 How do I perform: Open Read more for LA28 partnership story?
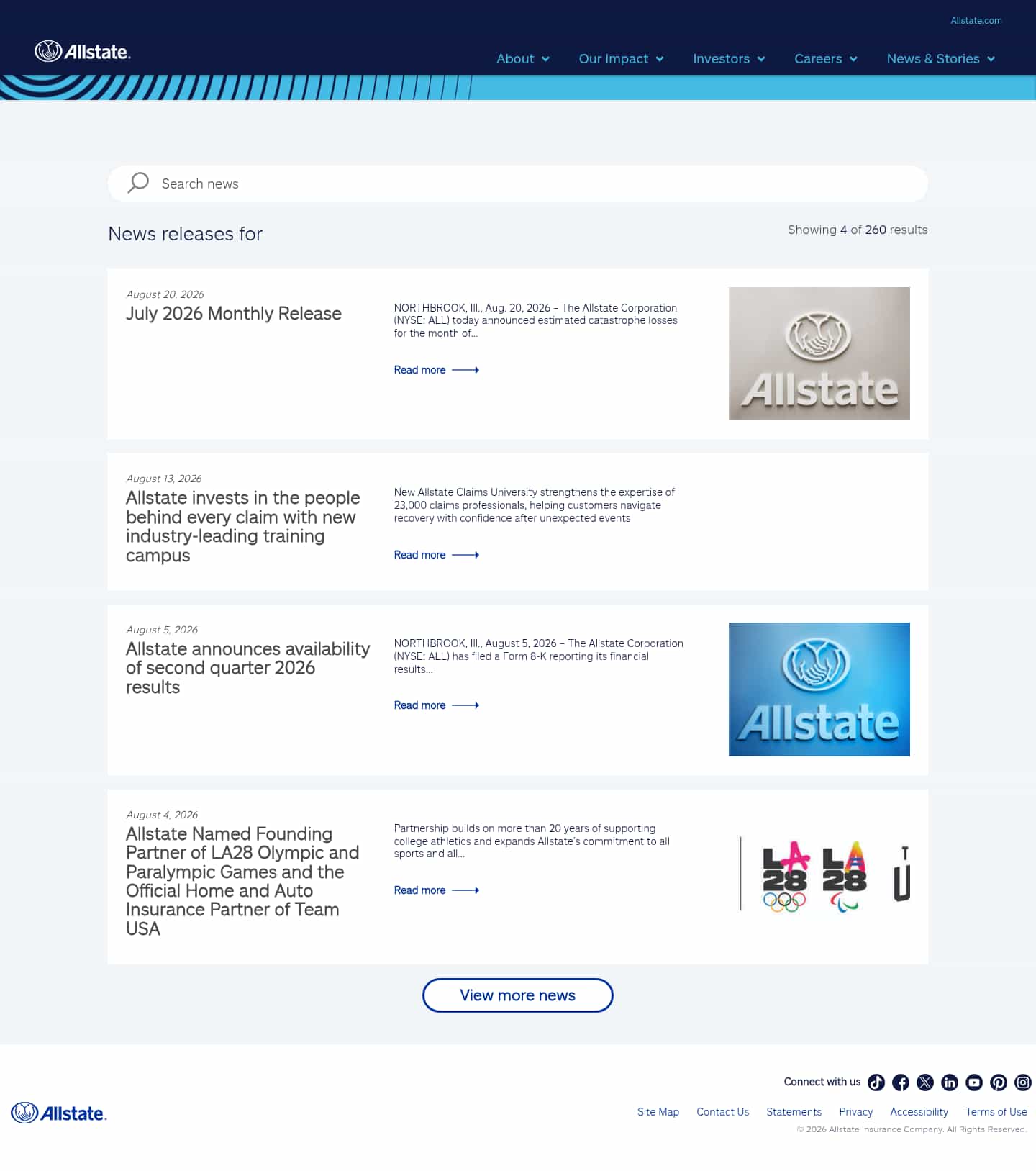(419, 890)
